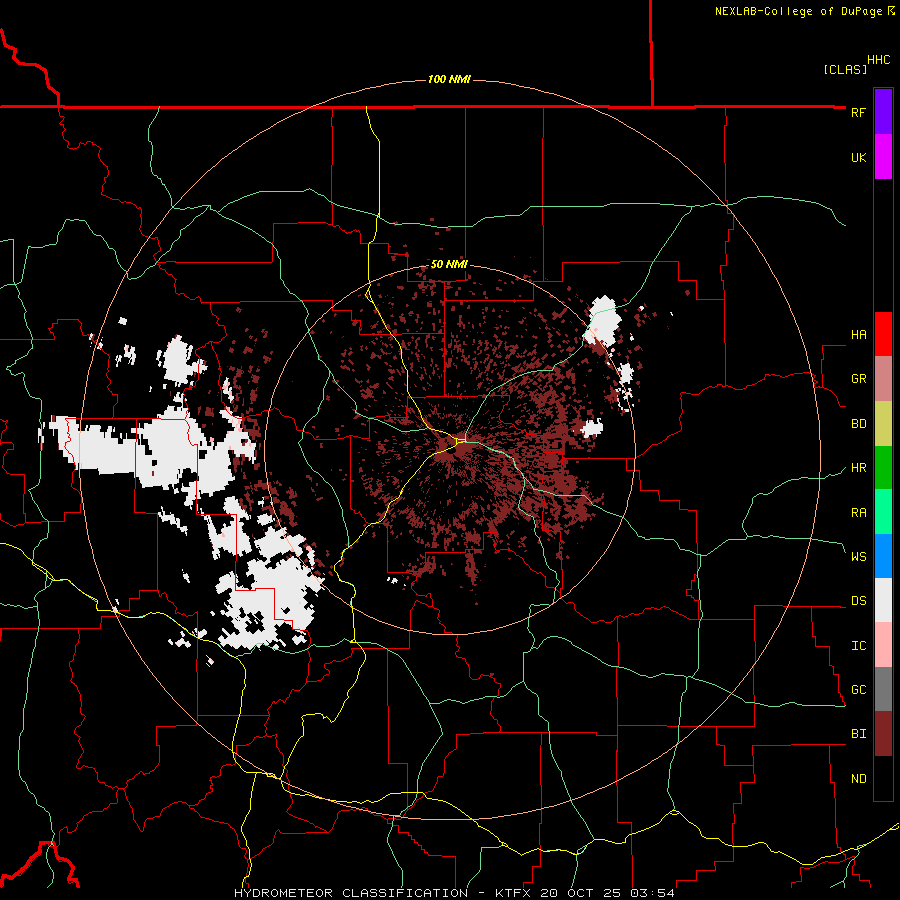Screen dimensions: 900x900
Task: Click the WS blue legend swatch
Action: coord(883,556)
